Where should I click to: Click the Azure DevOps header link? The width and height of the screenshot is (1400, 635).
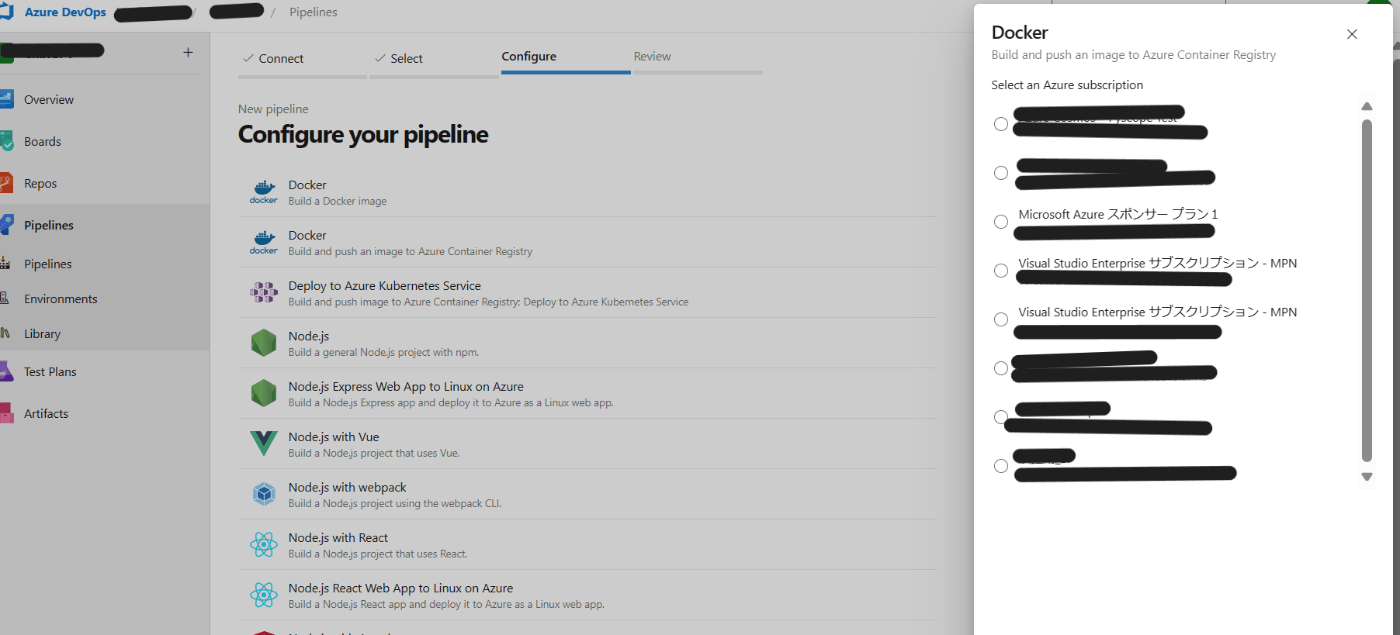(x=65, y=12)
